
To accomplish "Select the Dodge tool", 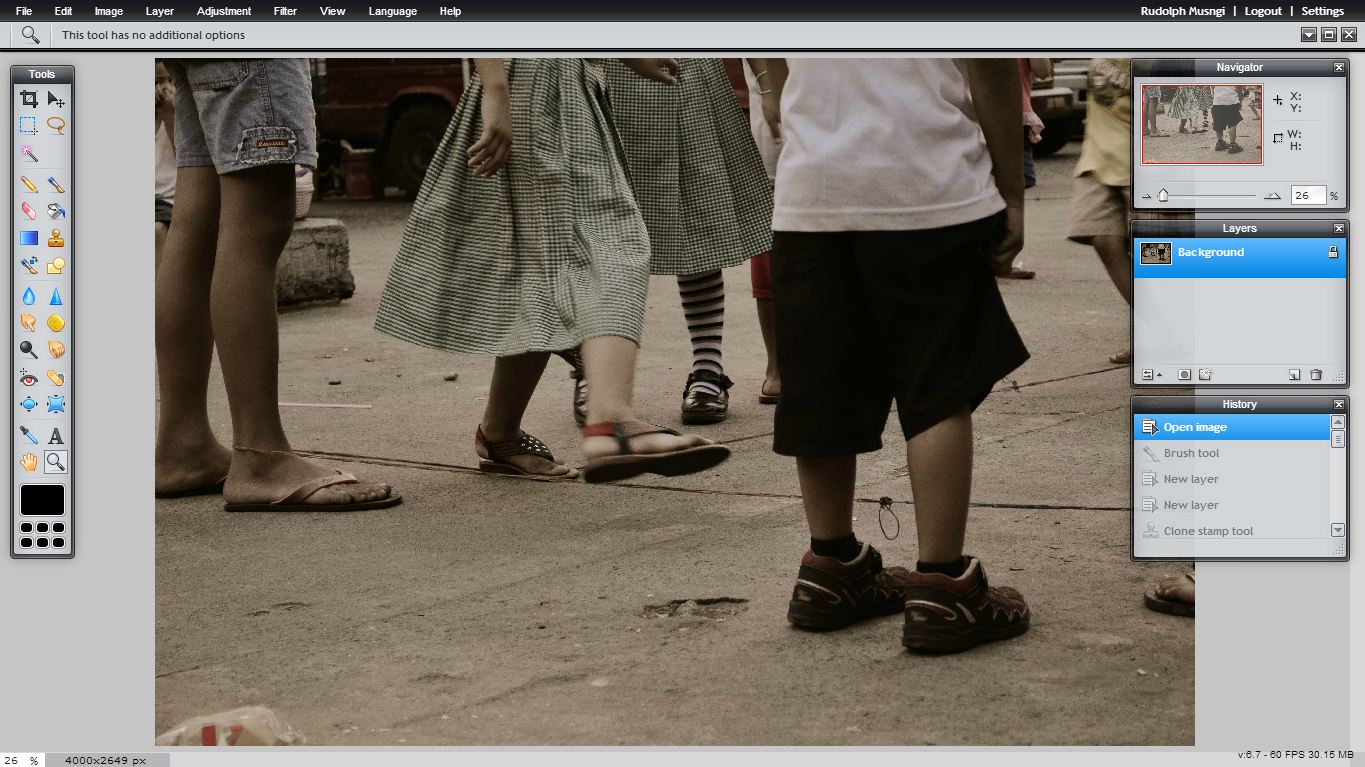I will [x=29, y=350].
